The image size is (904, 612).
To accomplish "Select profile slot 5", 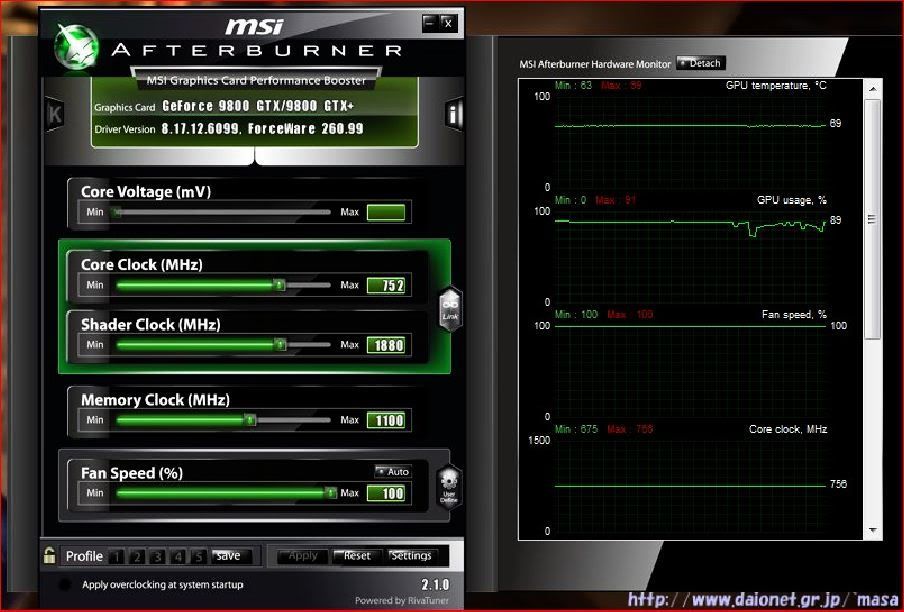I will (x=199, y=557).
